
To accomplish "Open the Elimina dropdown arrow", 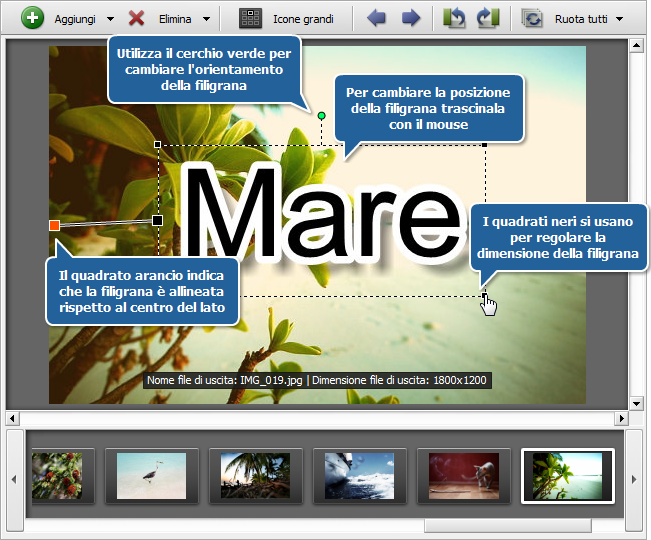I will pyautogui.click(x=207, y=19).
